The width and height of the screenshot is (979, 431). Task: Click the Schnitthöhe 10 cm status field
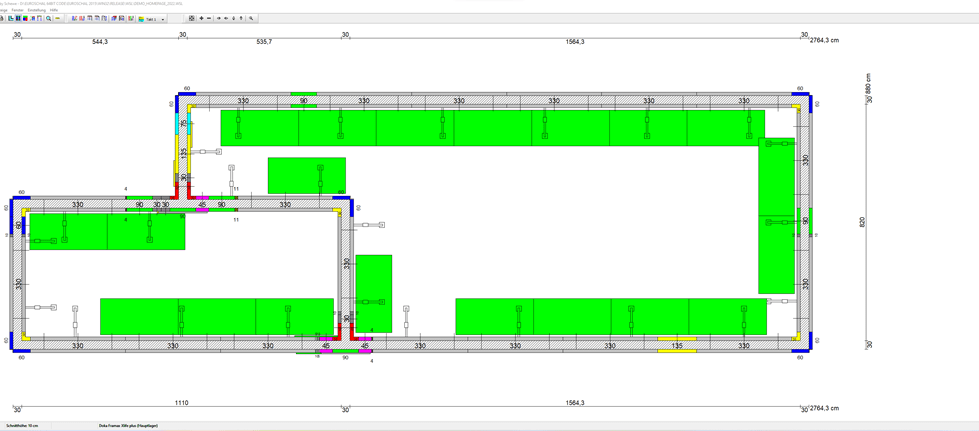(22, 425)
